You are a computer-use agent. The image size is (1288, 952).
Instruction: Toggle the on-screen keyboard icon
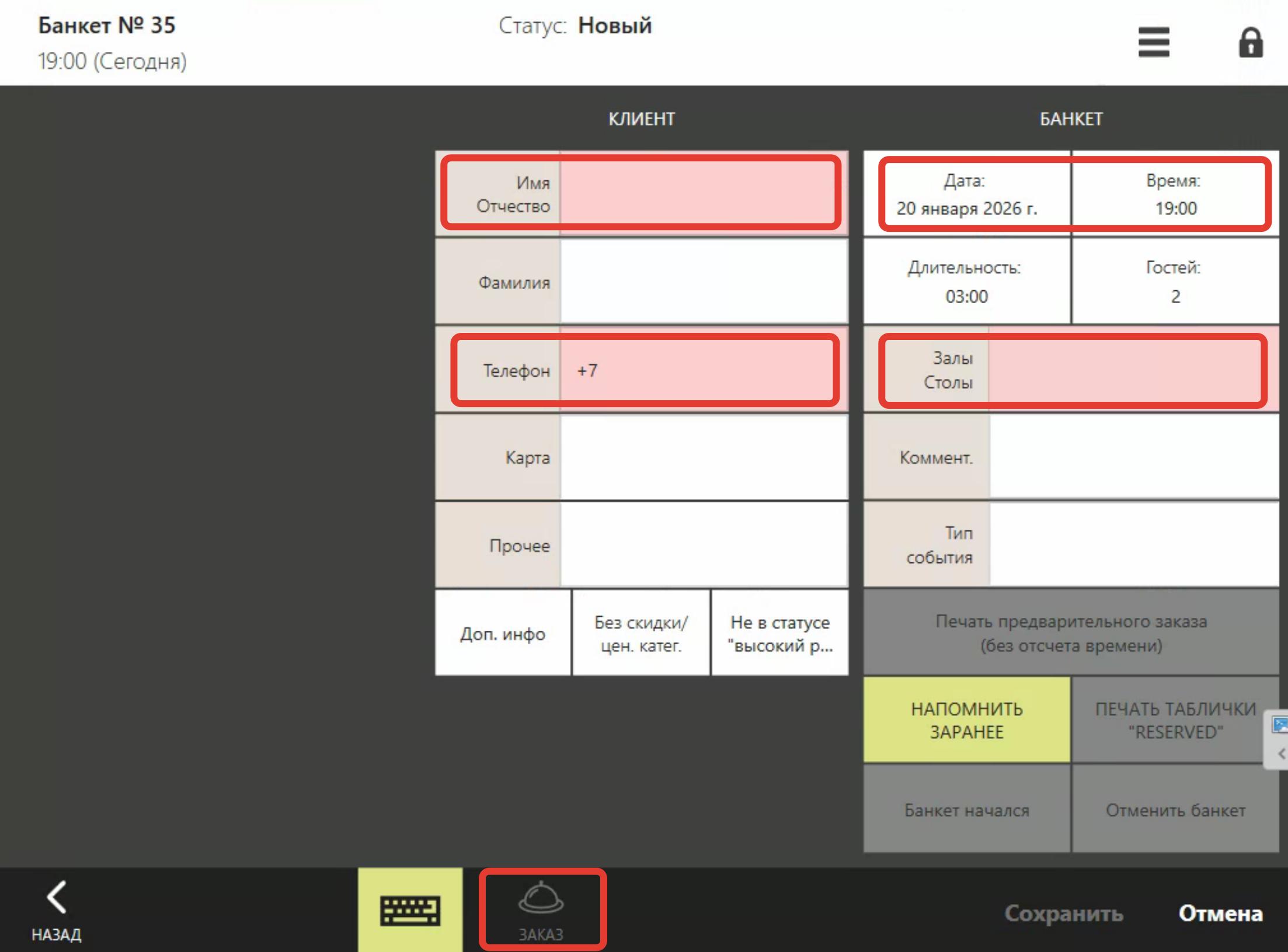click(x=410, y=910)
